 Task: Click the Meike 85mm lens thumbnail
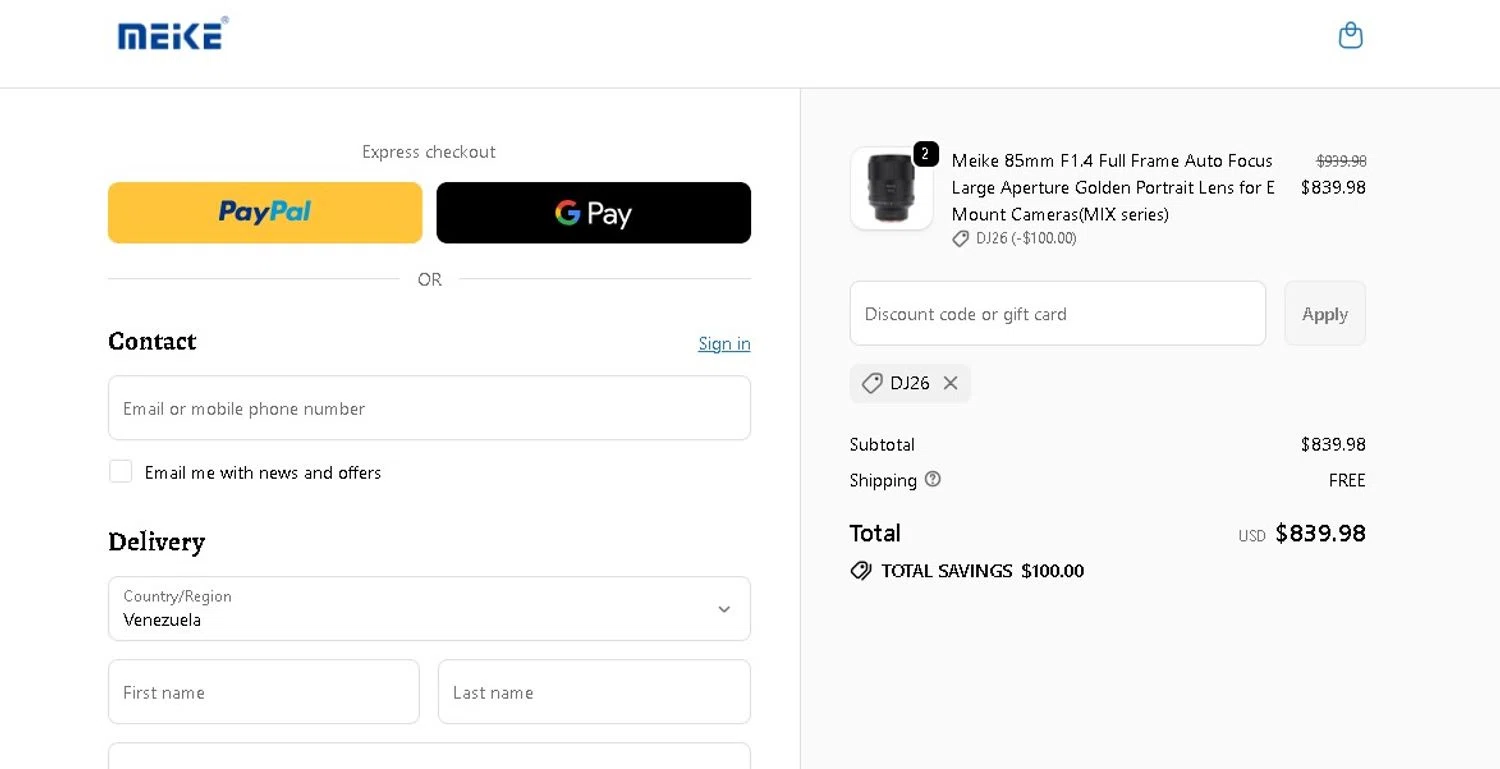point(891,189)
